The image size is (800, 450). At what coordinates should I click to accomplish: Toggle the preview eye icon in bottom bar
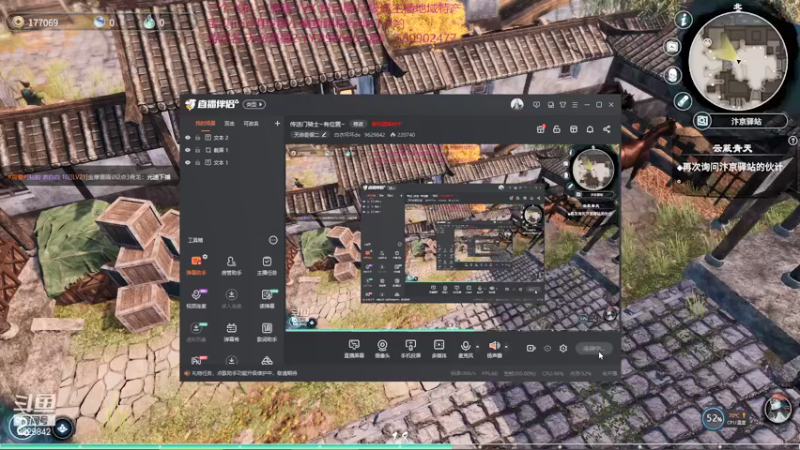pos(547,348)
